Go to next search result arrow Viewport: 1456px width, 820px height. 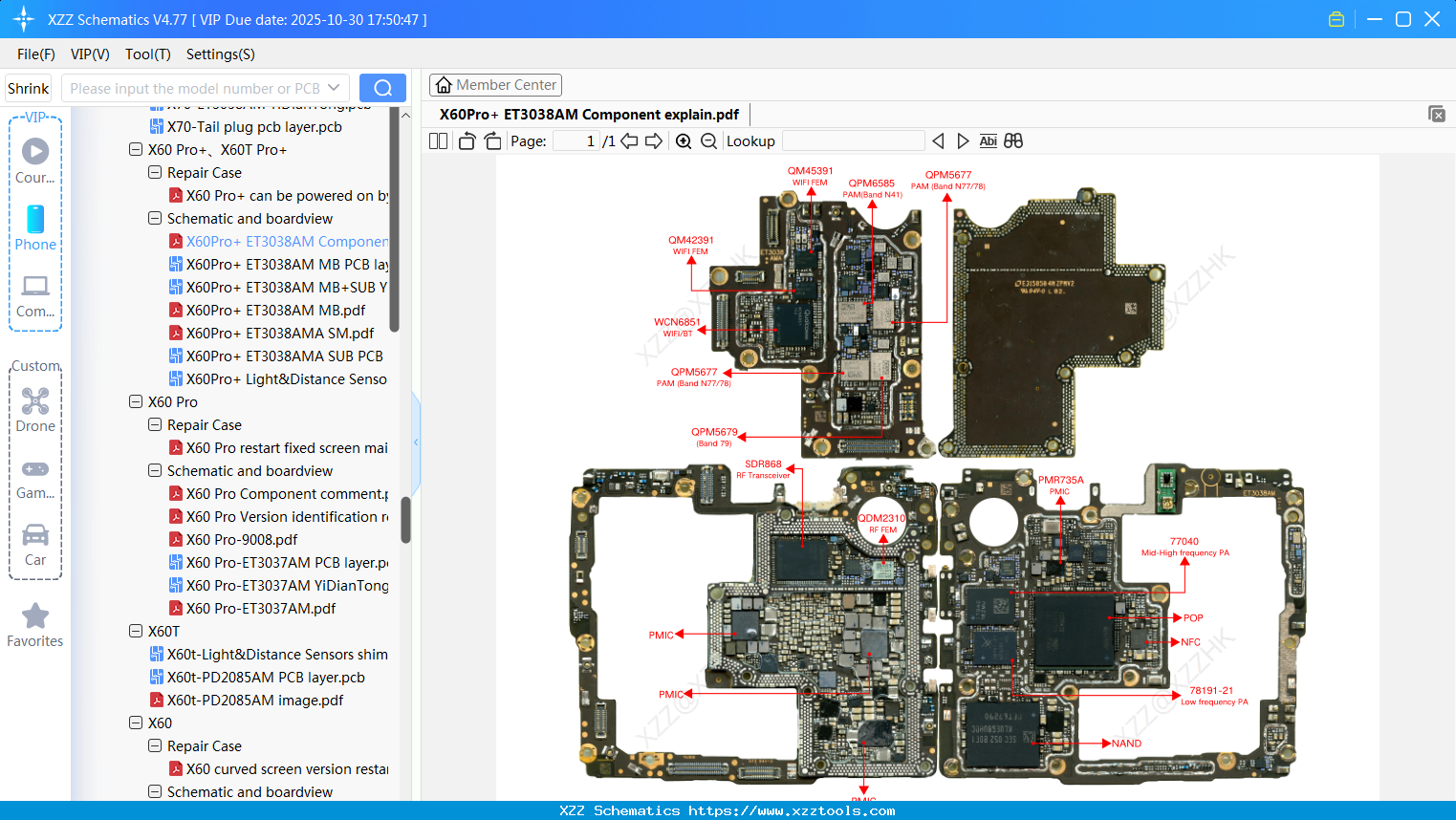coord(963,140)
